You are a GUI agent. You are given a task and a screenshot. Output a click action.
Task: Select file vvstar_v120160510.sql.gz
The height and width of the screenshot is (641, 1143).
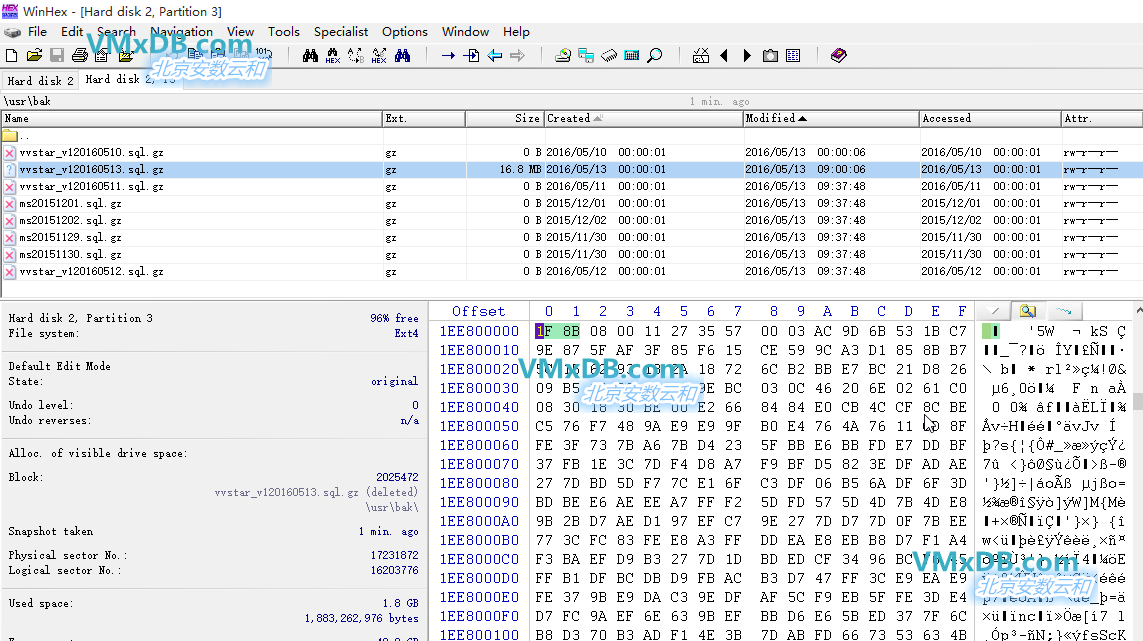91,152
